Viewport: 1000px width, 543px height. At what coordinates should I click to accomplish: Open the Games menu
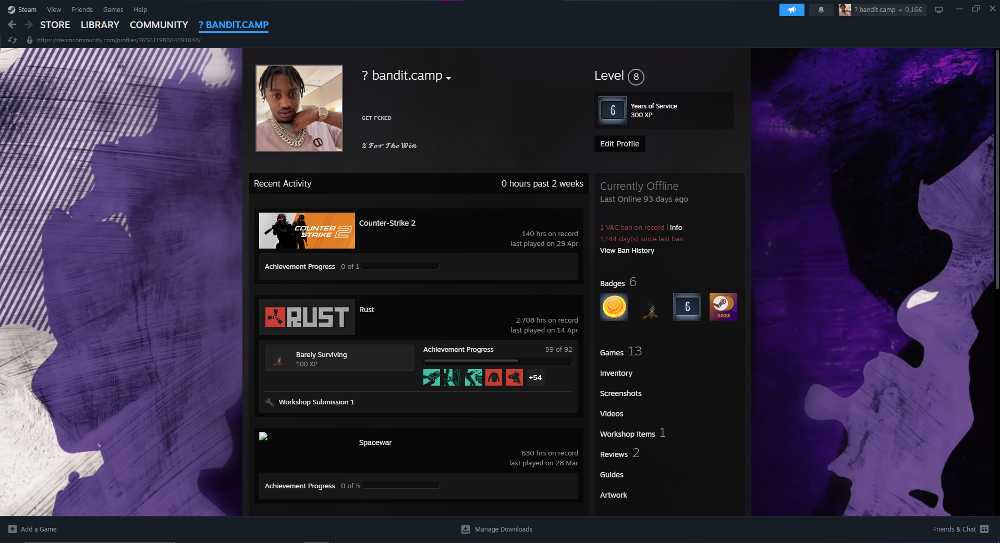114,10
